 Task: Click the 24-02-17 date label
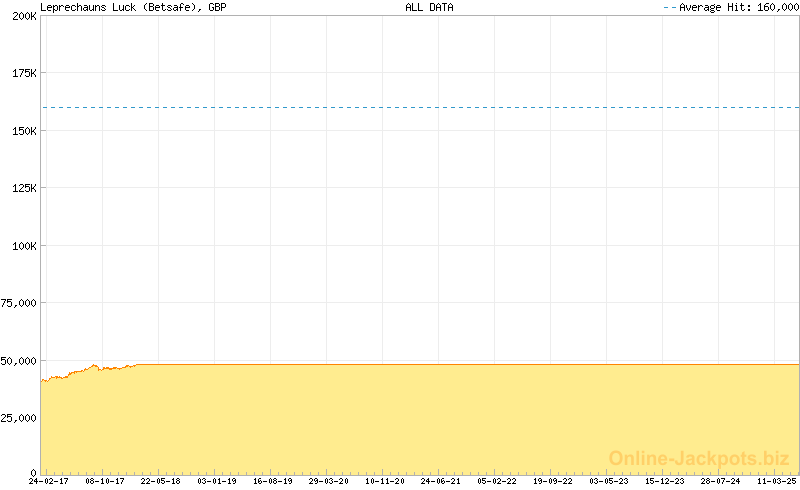pos(48,481)
